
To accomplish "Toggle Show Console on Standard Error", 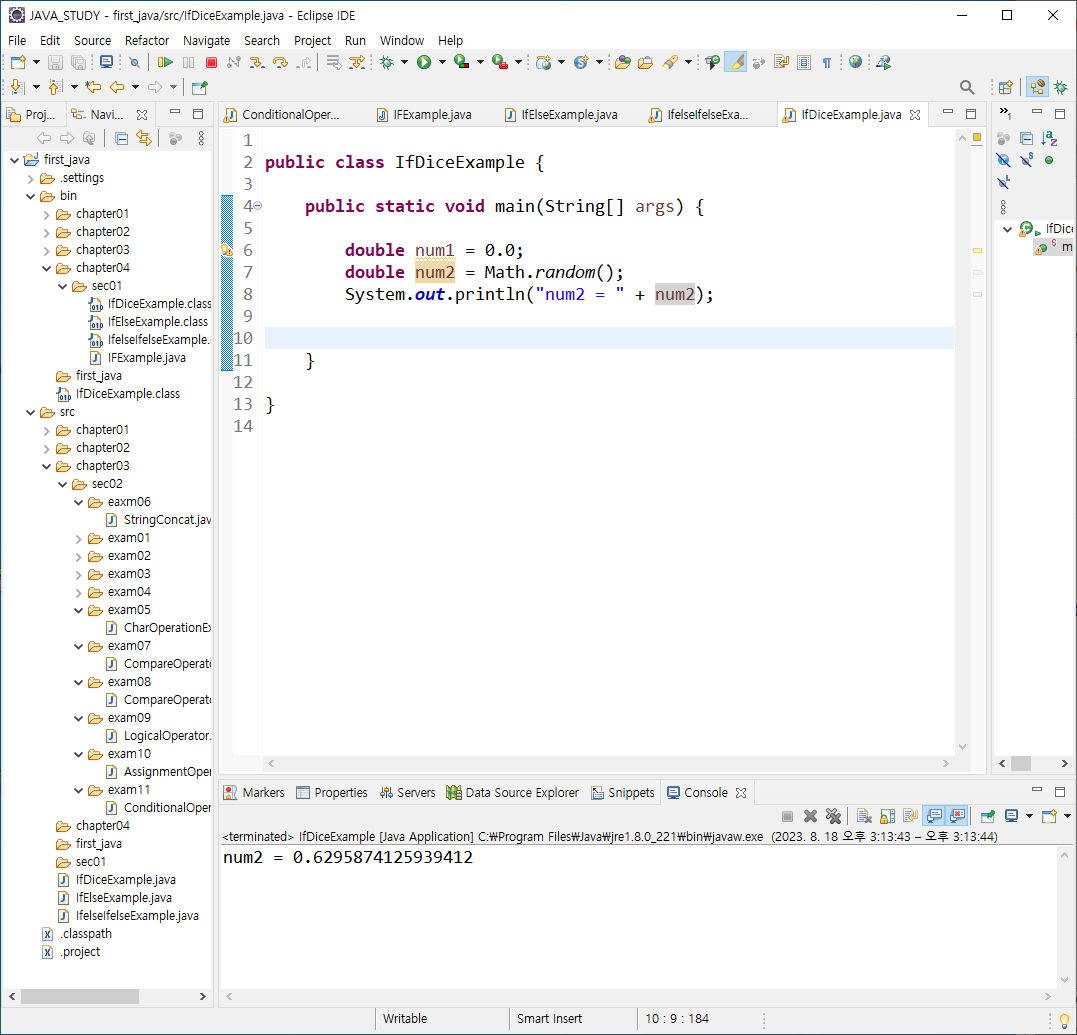I will (957, 816).
